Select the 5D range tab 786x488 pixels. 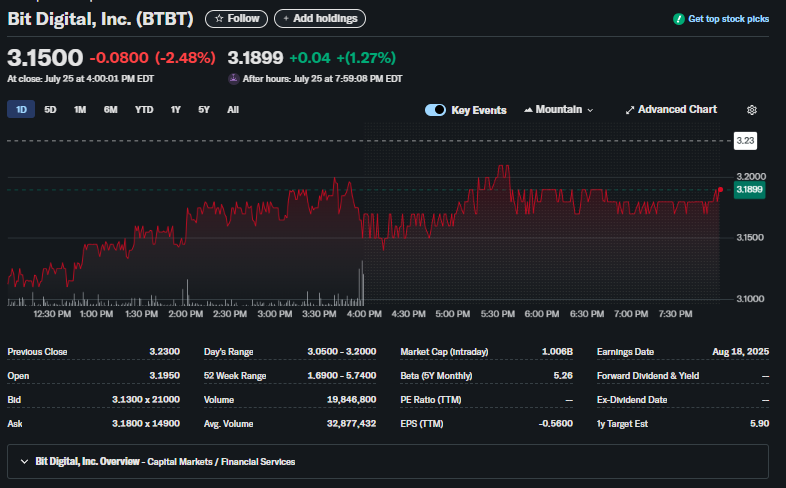[x=50, y=109]
